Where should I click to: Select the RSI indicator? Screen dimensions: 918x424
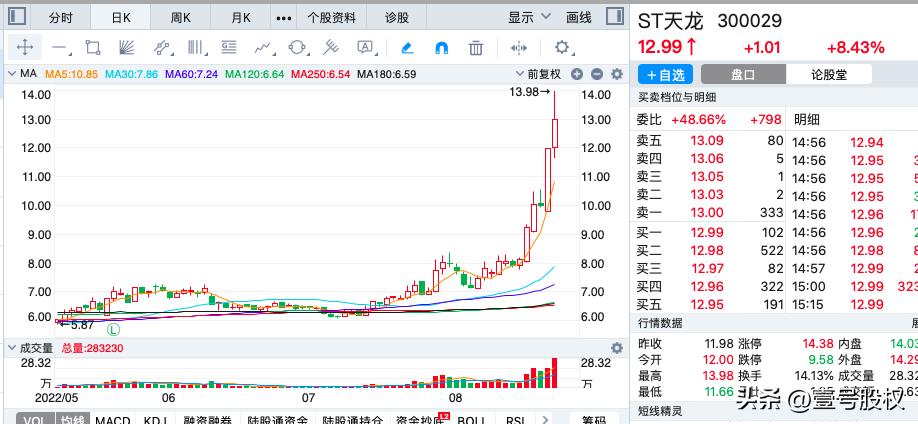(x=515, y=419)
